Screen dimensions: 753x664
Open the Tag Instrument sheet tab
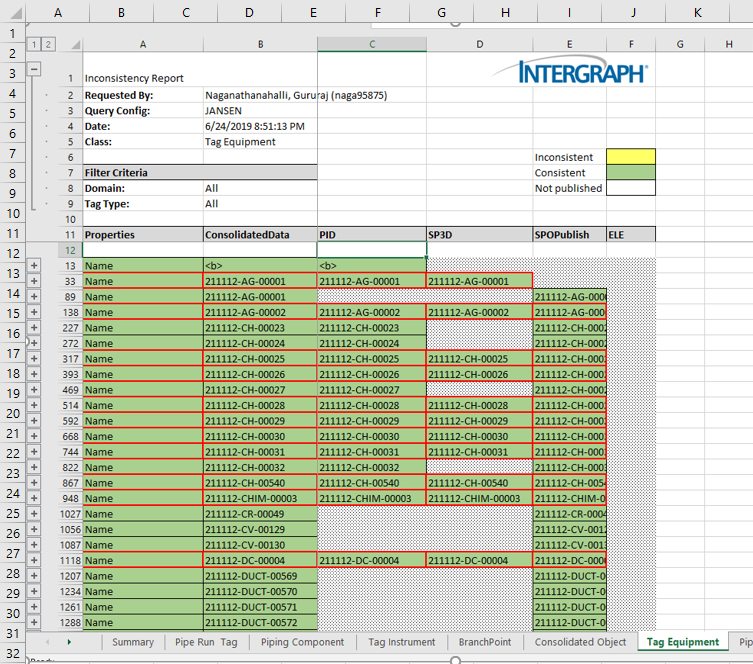point(401,642)
